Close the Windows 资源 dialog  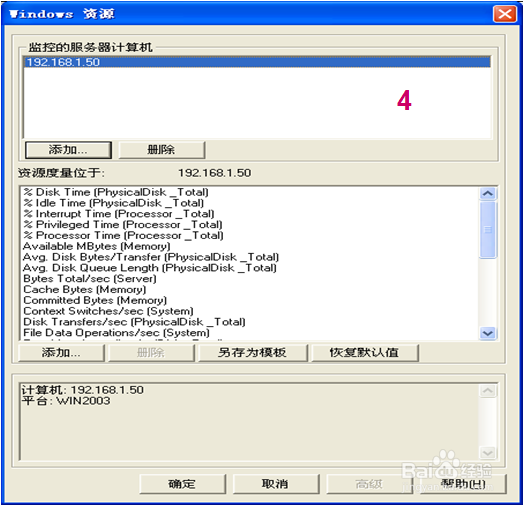505,14
